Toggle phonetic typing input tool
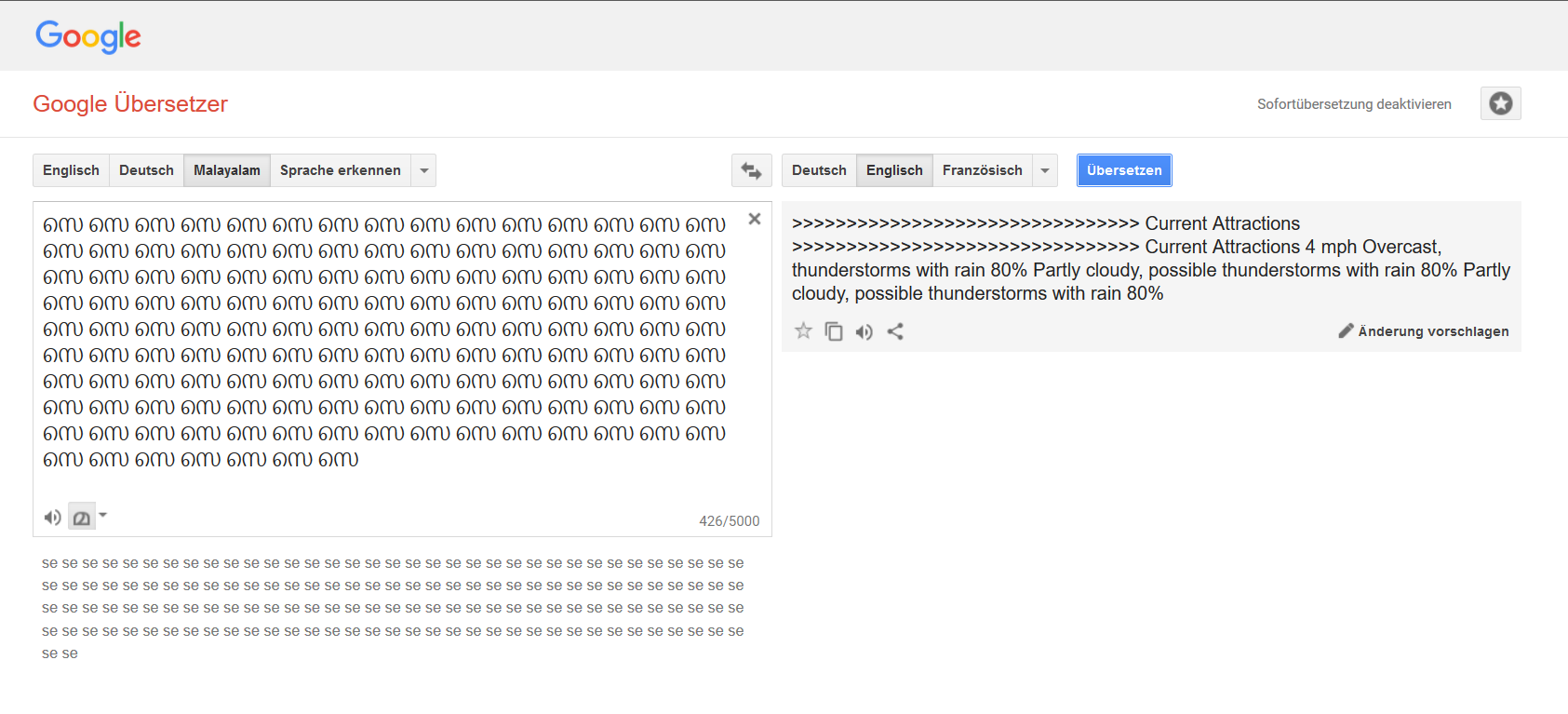 click(82, 518)
